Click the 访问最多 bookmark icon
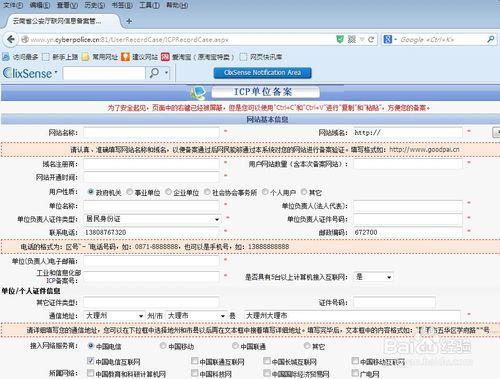Viewport: 500px width, 379px height. [6, 57]
